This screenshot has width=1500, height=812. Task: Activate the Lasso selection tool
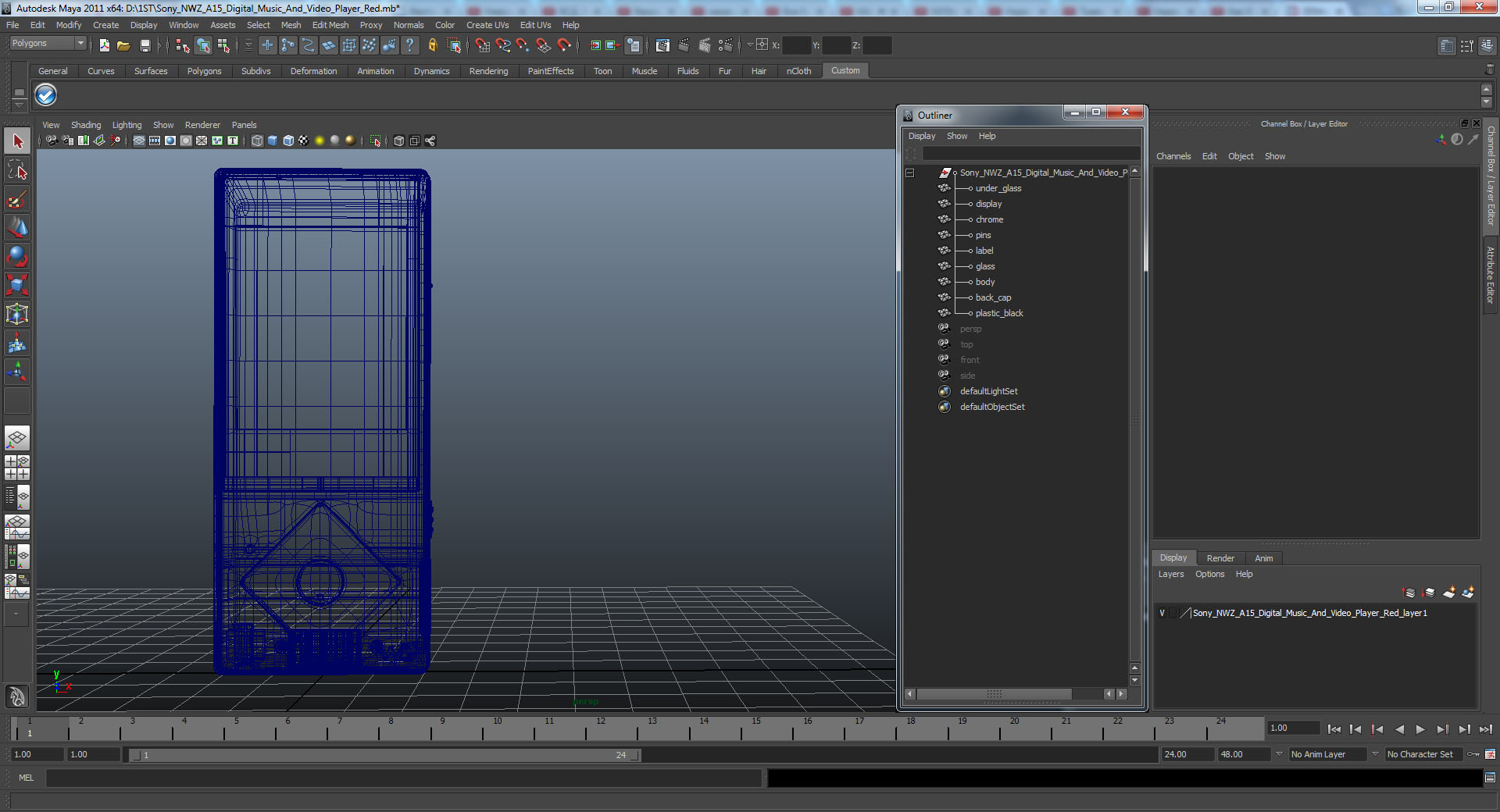[17, 170]
